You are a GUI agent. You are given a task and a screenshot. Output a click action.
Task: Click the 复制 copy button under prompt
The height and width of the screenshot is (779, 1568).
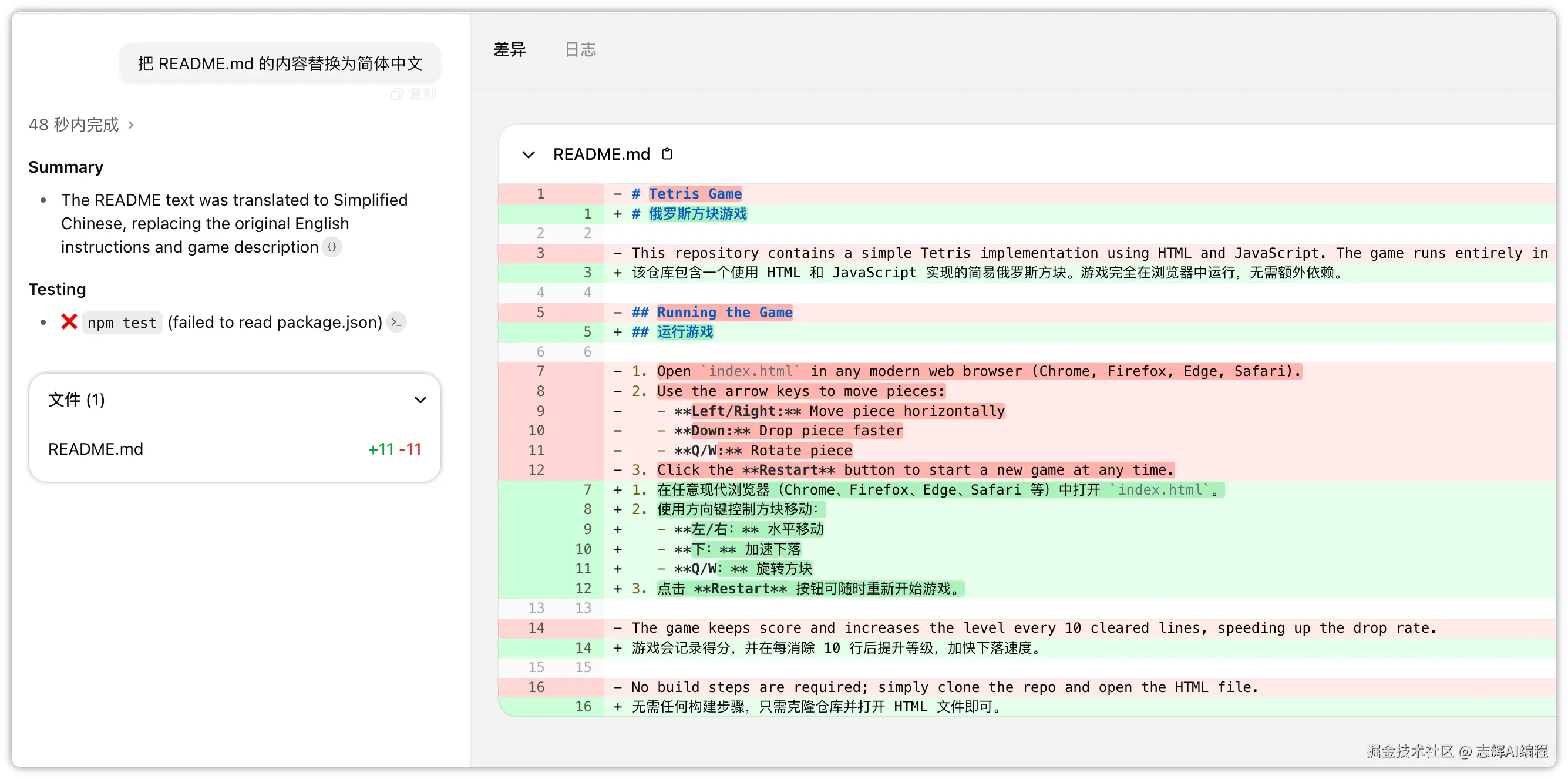click(x=414, y=95)
